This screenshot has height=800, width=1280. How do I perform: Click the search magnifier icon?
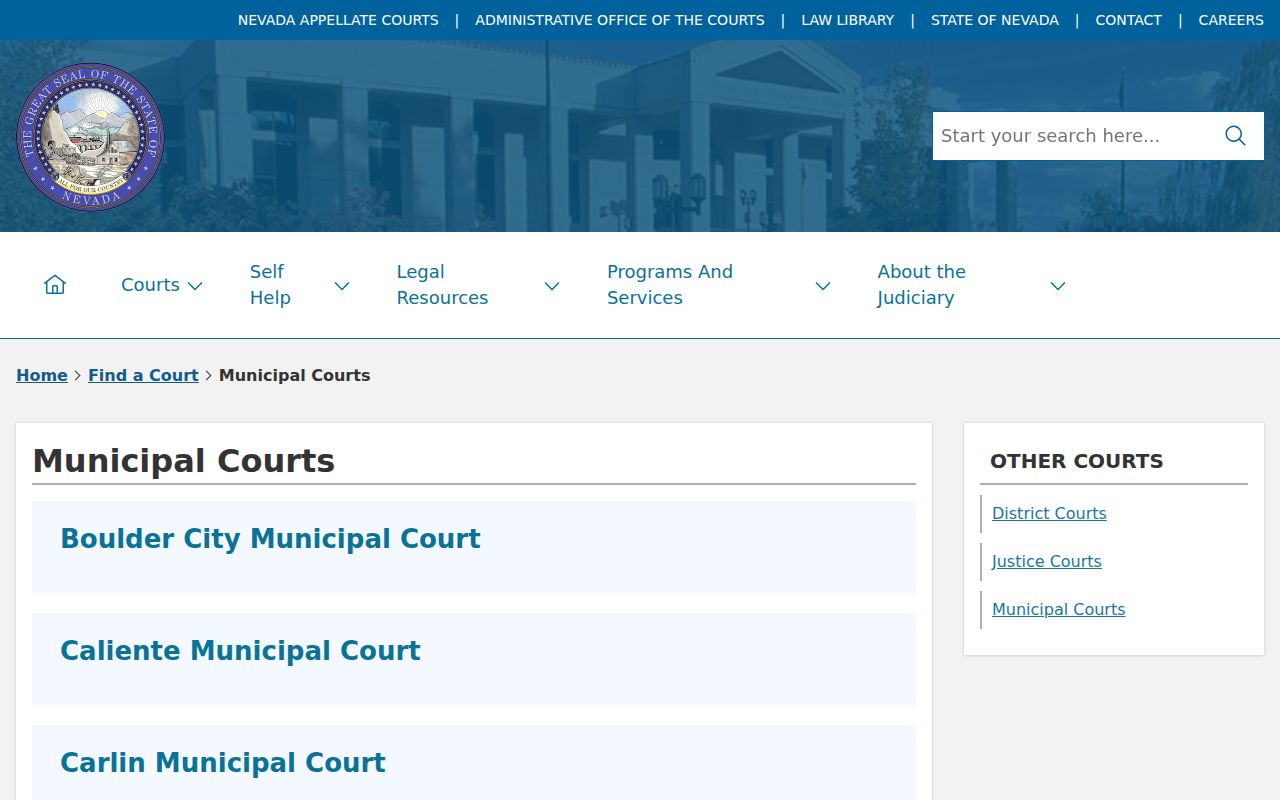tap(1235, 136)
